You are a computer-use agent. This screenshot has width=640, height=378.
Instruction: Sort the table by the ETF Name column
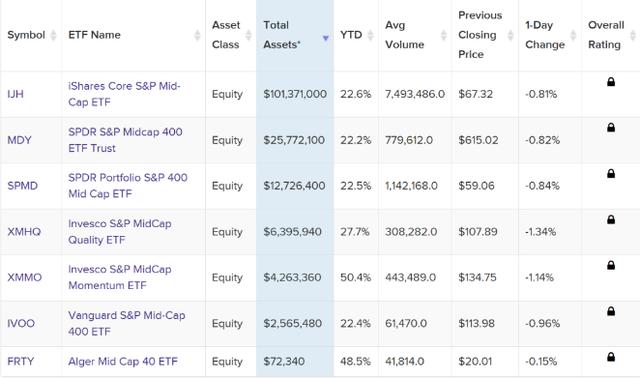(197, 35)
